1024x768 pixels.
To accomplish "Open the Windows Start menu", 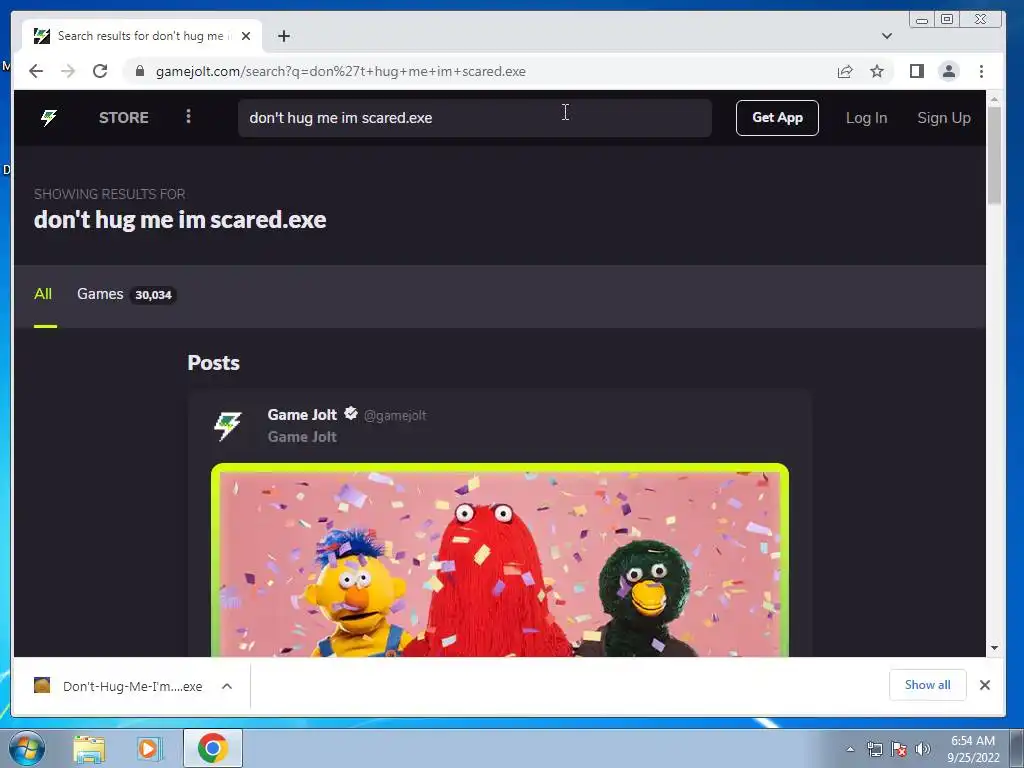I will click(27, 748).
